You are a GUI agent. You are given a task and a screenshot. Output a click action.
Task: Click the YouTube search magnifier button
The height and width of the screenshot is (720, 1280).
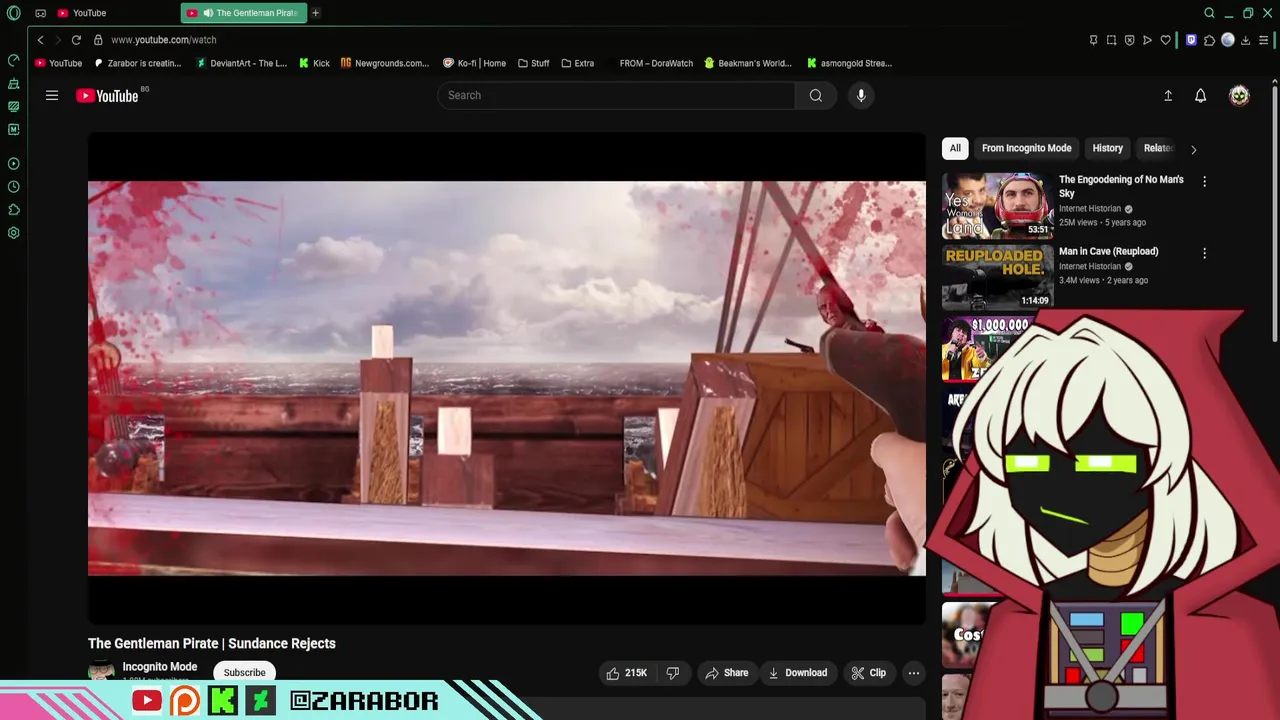pos(816,95)
